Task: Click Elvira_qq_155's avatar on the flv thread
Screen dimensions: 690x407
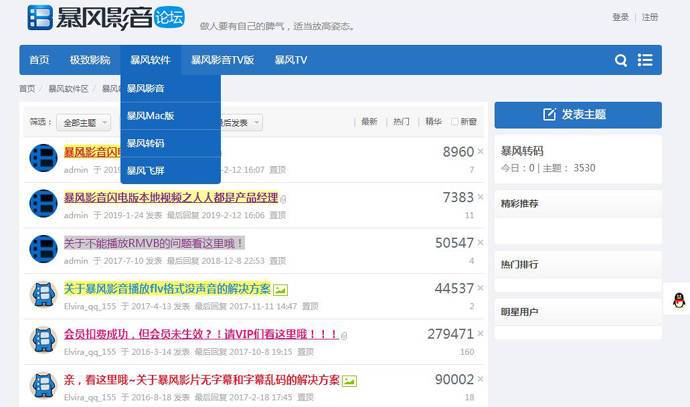Action: (43, 294)
